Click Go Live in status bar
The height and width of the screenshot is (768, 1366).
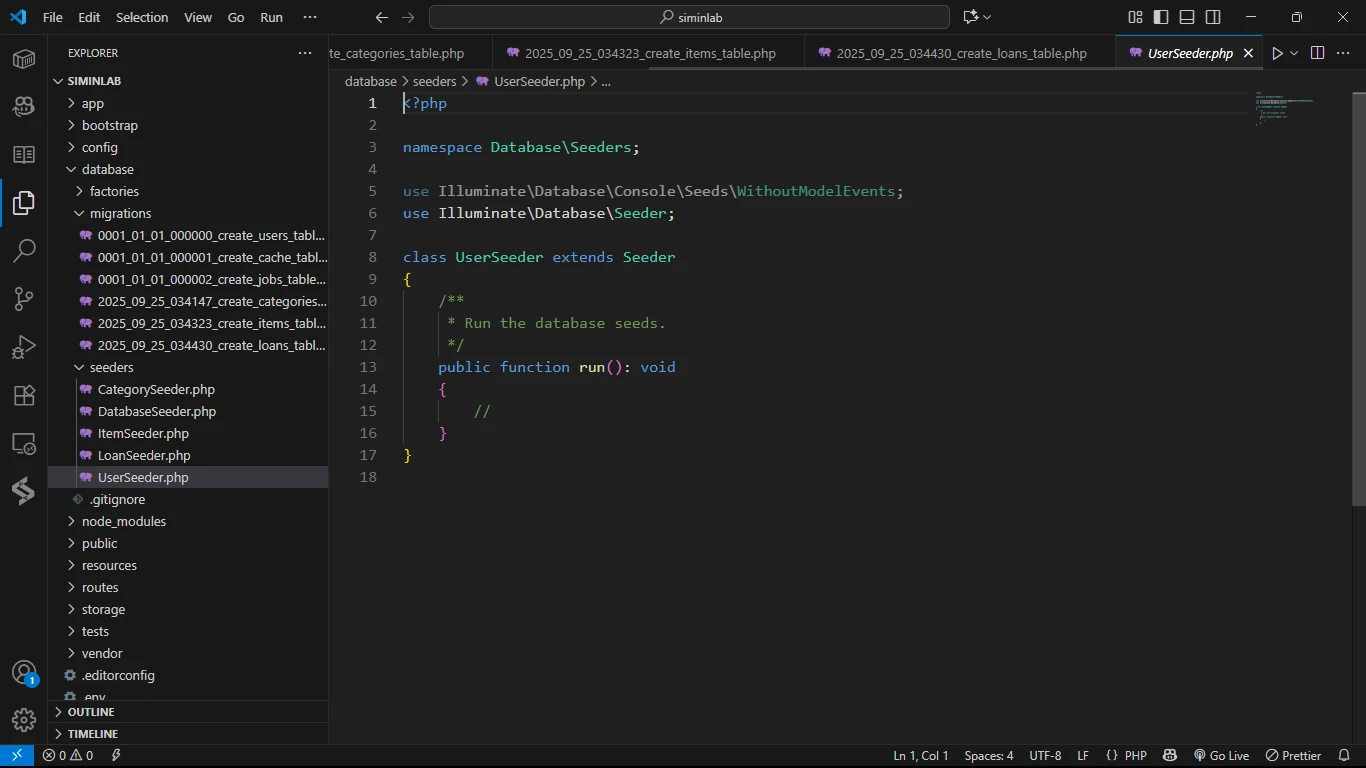click(1221, 756)
